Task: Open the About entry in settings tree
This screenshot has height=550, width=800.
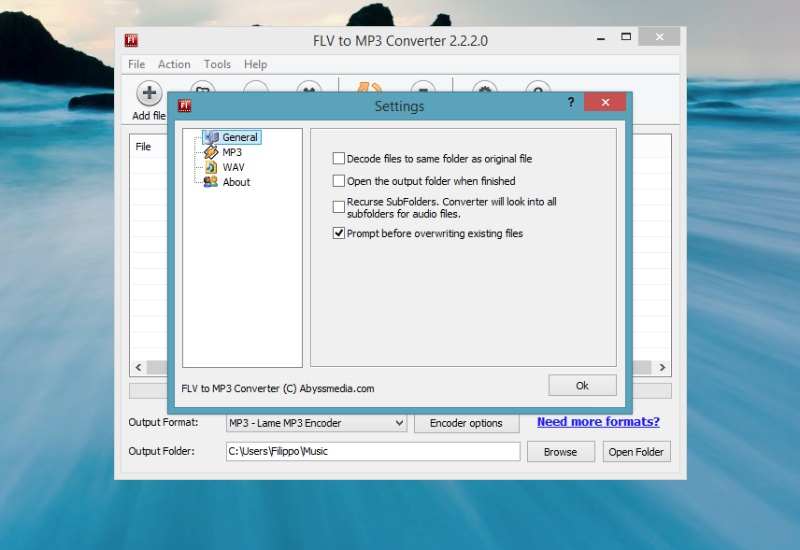Action: (236, 182)
